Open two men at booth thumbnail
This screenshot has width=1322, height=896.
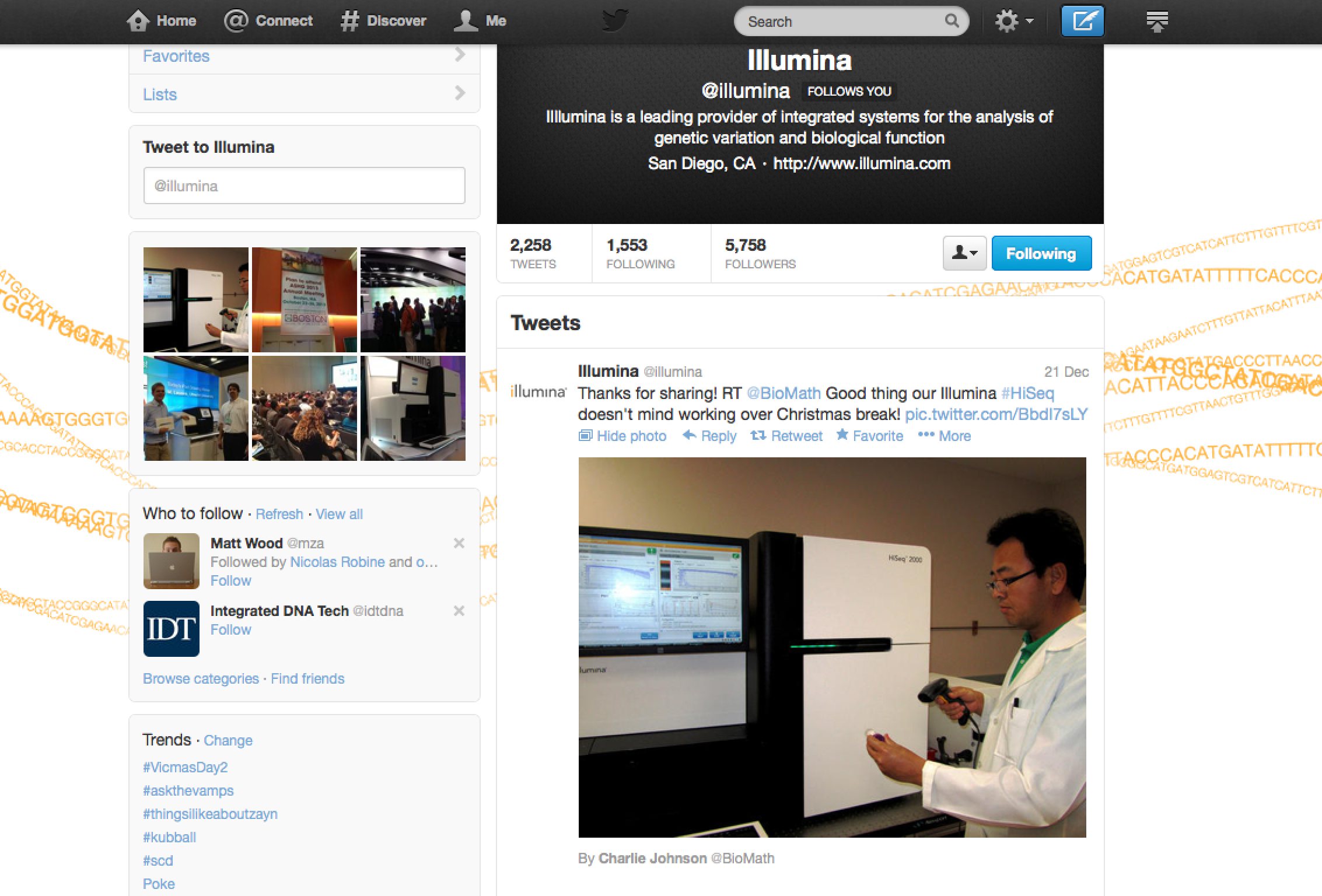pyautogui.click(x=196, y=408)
